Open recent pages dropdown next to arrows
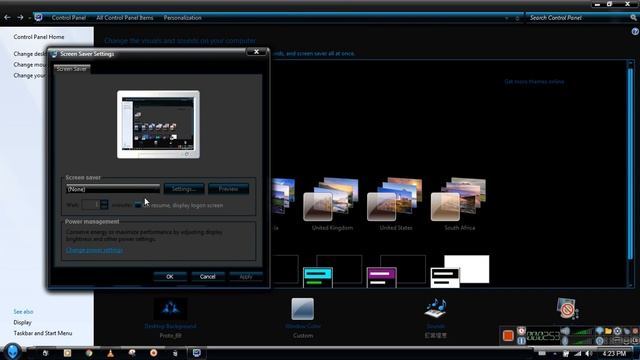The height and width of the screenshot is (360, 640). pyautogui.click(x=29, y=18)
